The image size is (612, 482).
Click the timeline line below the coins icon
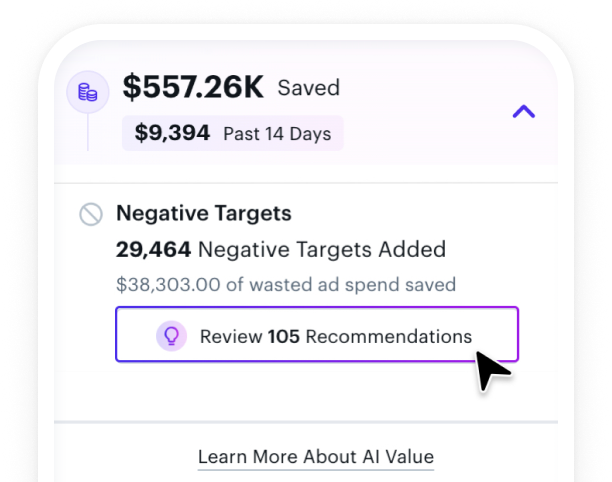(87, 130)
